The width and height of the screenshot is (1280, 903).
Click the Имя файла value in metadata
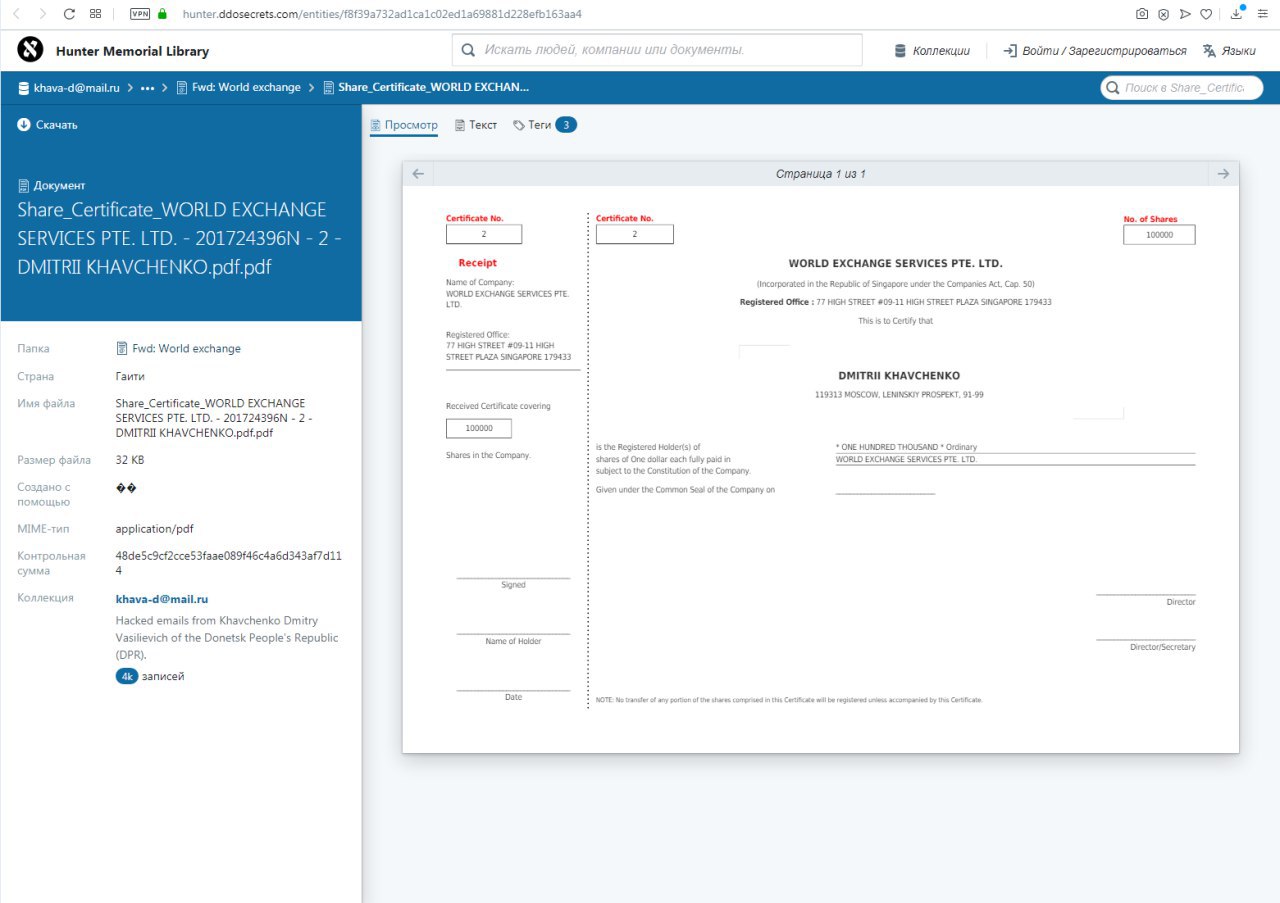click(x=214, y=418)
